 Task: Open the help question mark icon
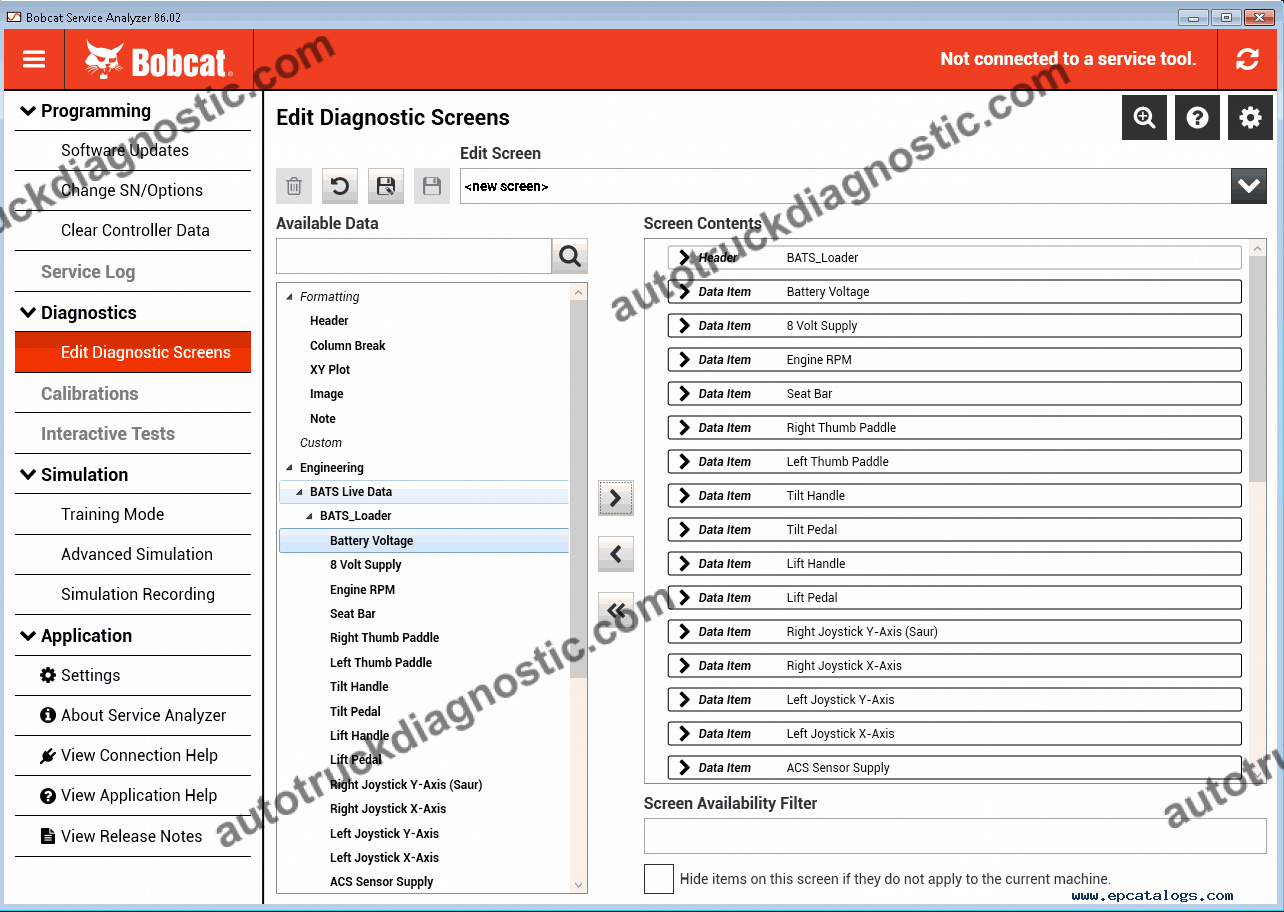coord(1197,117)
